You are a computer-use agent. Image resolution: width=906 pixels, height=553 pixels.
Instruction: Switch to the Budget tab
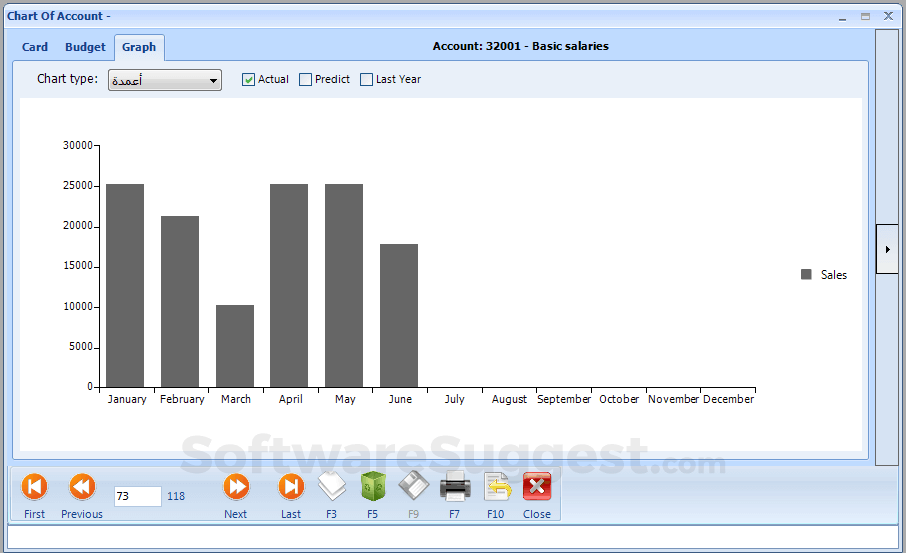pyautogui.click(x=86, y=47)
